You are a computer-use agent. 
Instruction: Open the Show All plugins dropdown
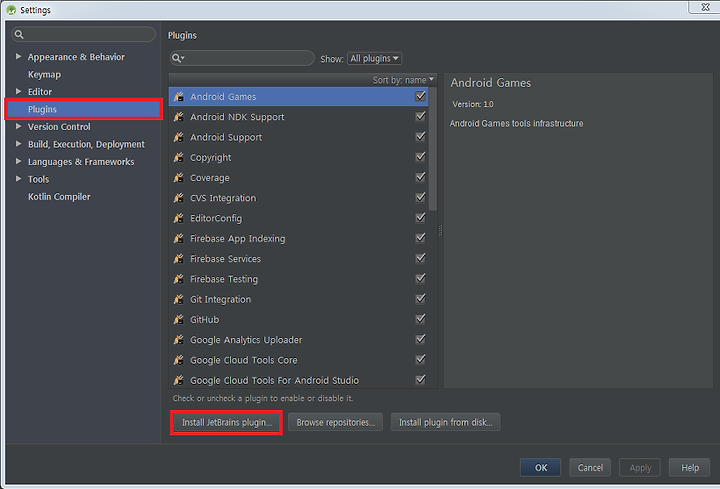coord(374,58)
